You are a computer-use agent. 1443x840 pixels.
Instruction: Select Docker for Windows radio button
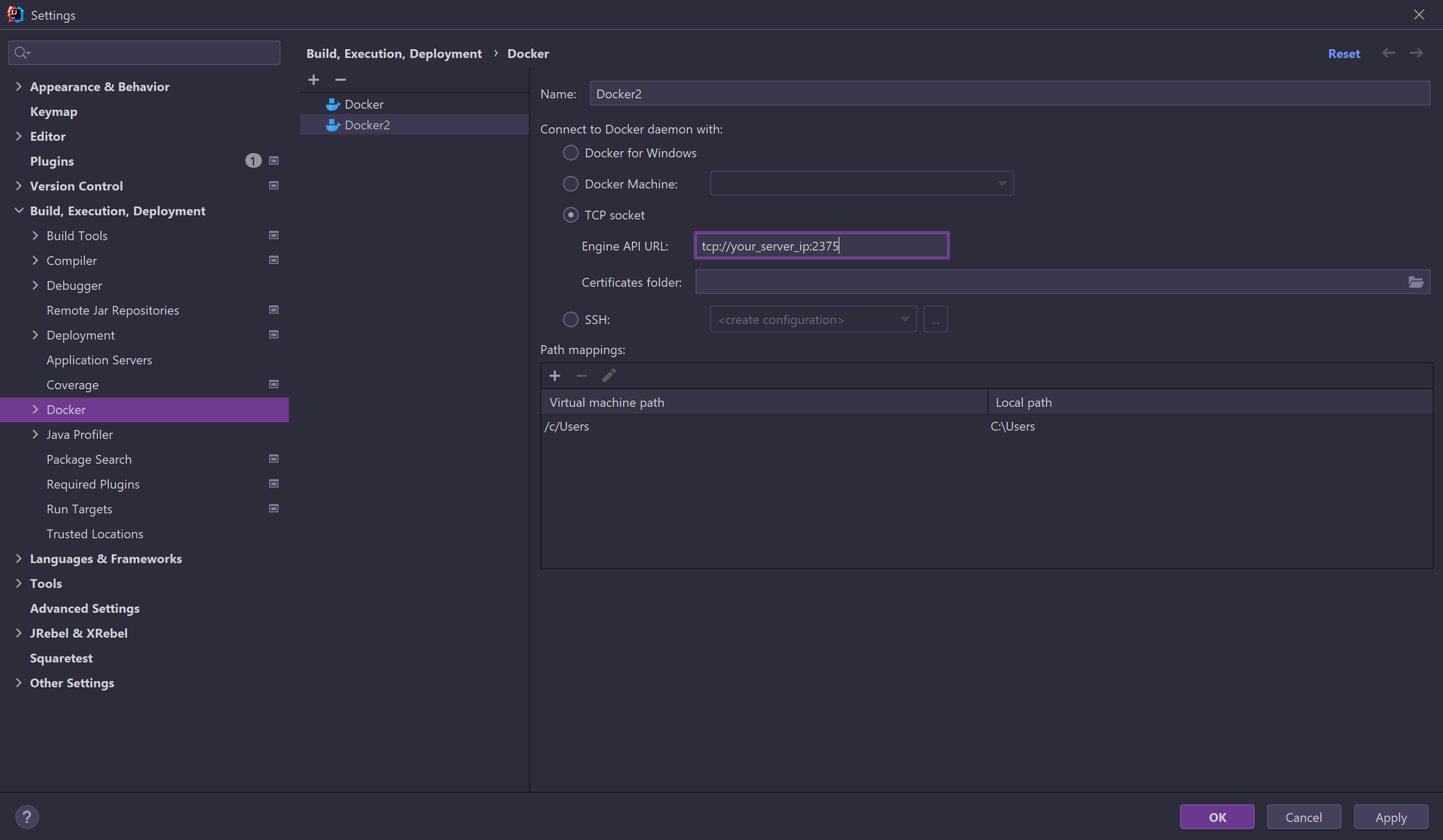[x=570, y=153]
